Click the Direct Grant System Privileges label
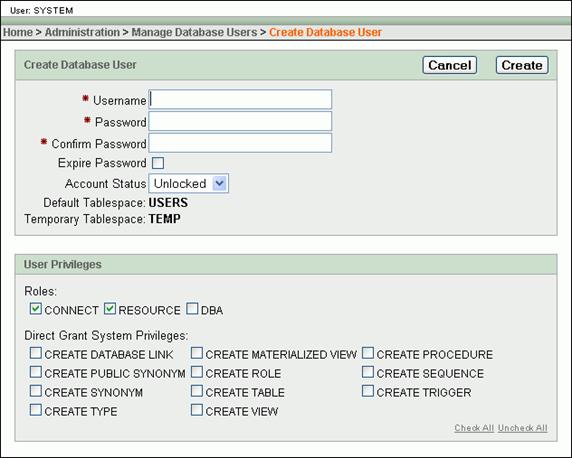Viewport: 572px width, 458px height. click(106, 335)
